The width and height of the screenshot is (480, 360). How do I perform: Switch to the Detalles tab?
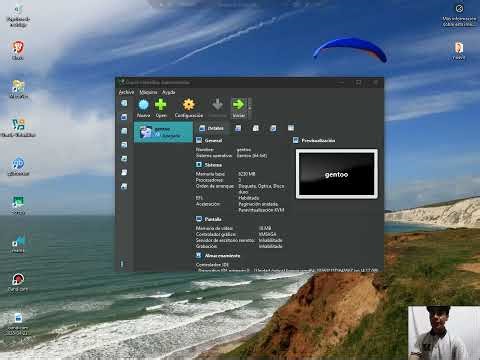[212, 128]
